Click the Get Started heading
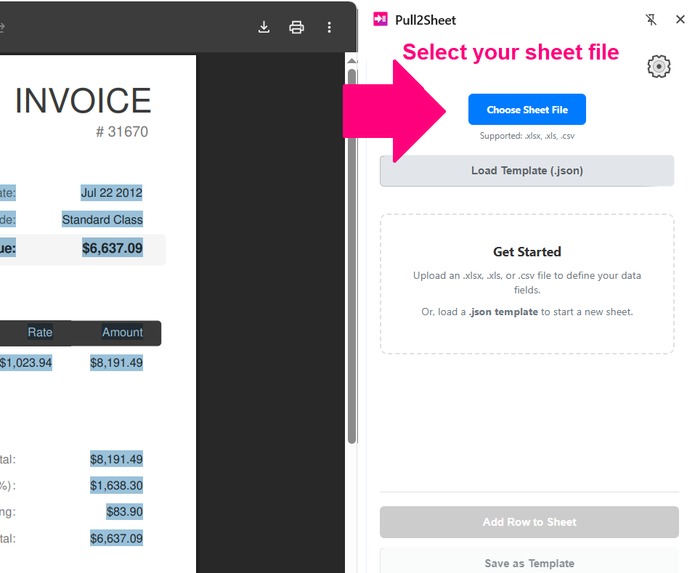The image size is (695, 573). pos(527,252)
